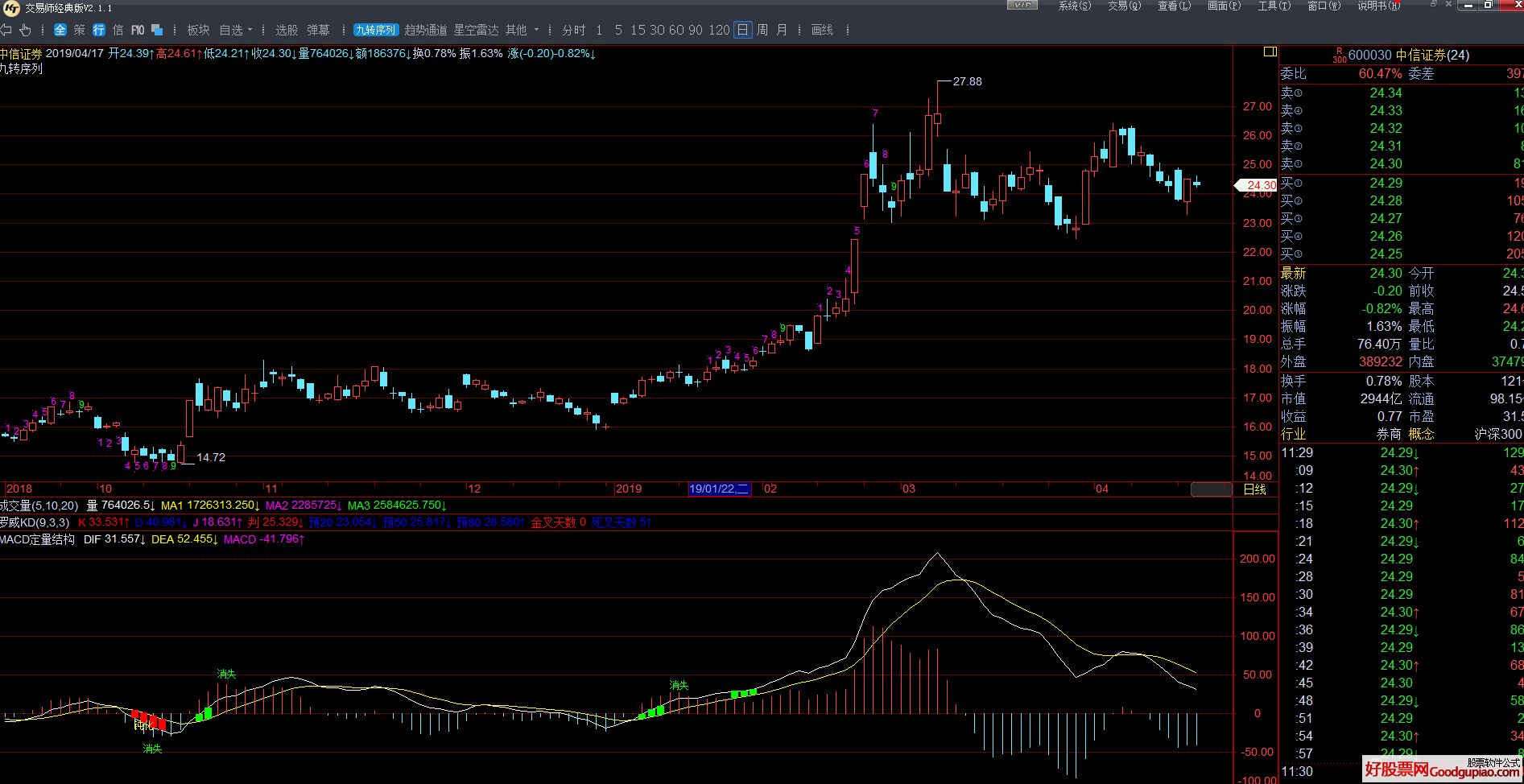Click the 14.72 low price label
The height and width of the screenshot is (784, 1524).
[211, 457]
